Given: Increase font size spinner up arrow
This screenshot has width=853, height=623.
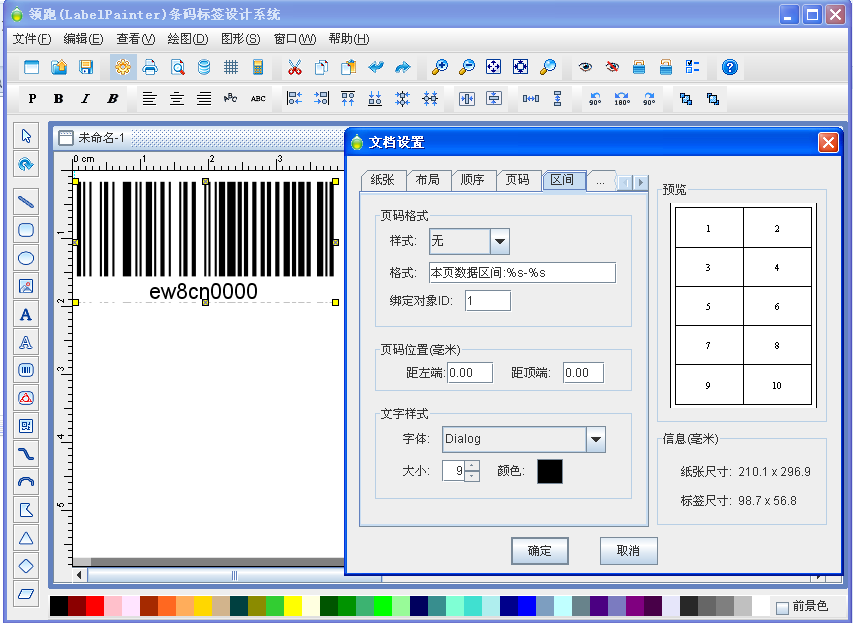Looking at the screenshot, I should point(473,466).
